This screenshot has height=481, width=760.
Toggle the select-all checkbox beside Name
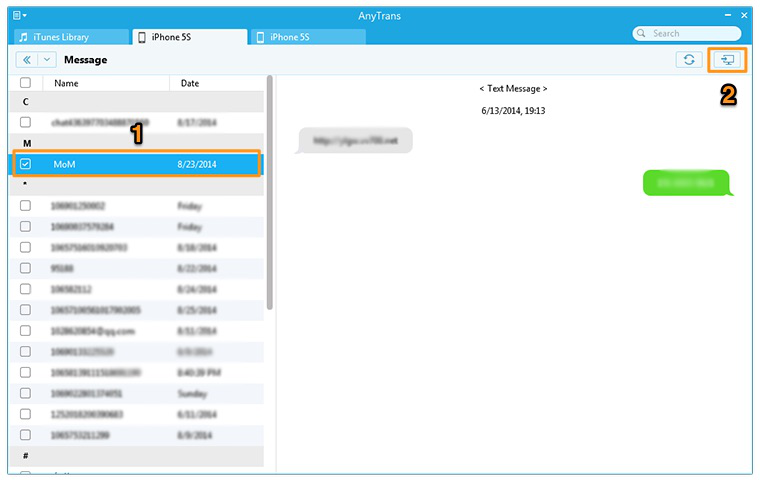[25, 82]
